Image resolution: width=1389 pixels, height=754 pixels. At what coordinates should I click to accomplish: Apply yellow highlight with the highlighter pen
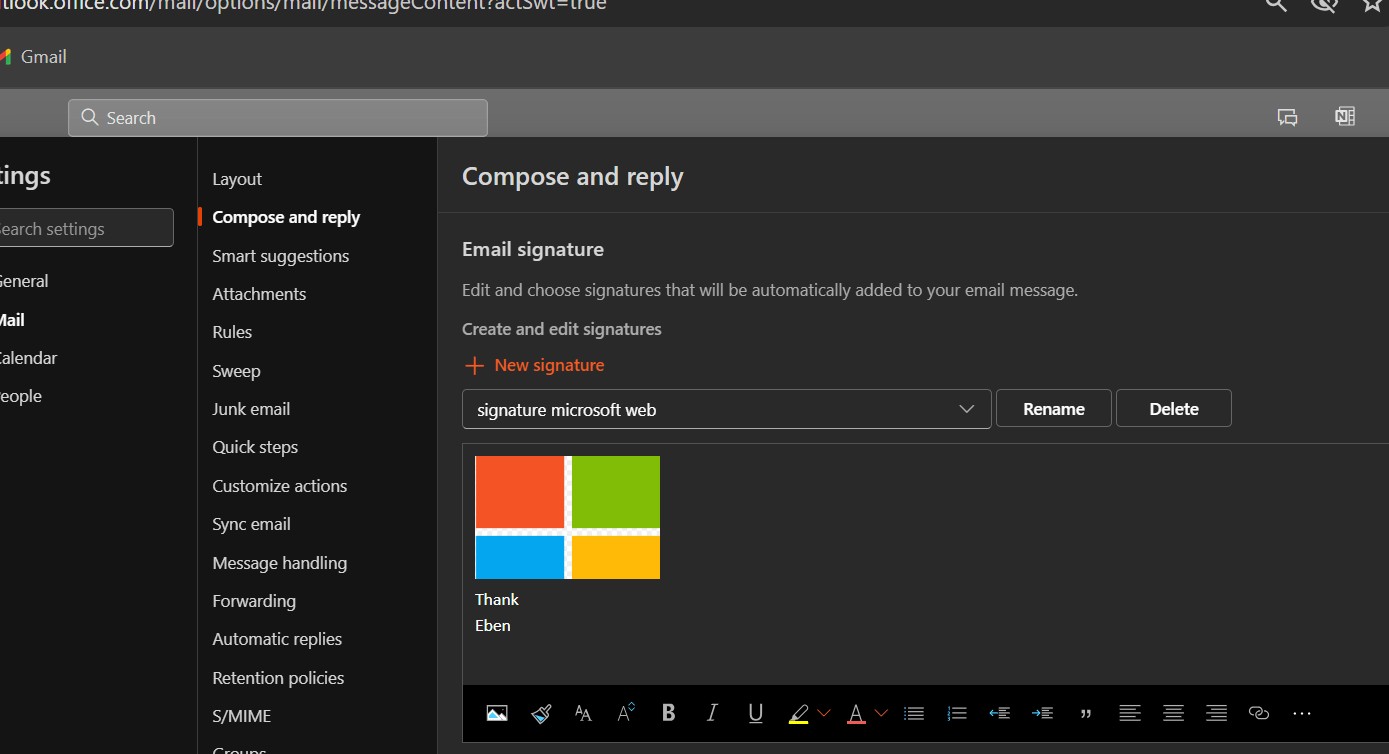[x=798, y=713]
